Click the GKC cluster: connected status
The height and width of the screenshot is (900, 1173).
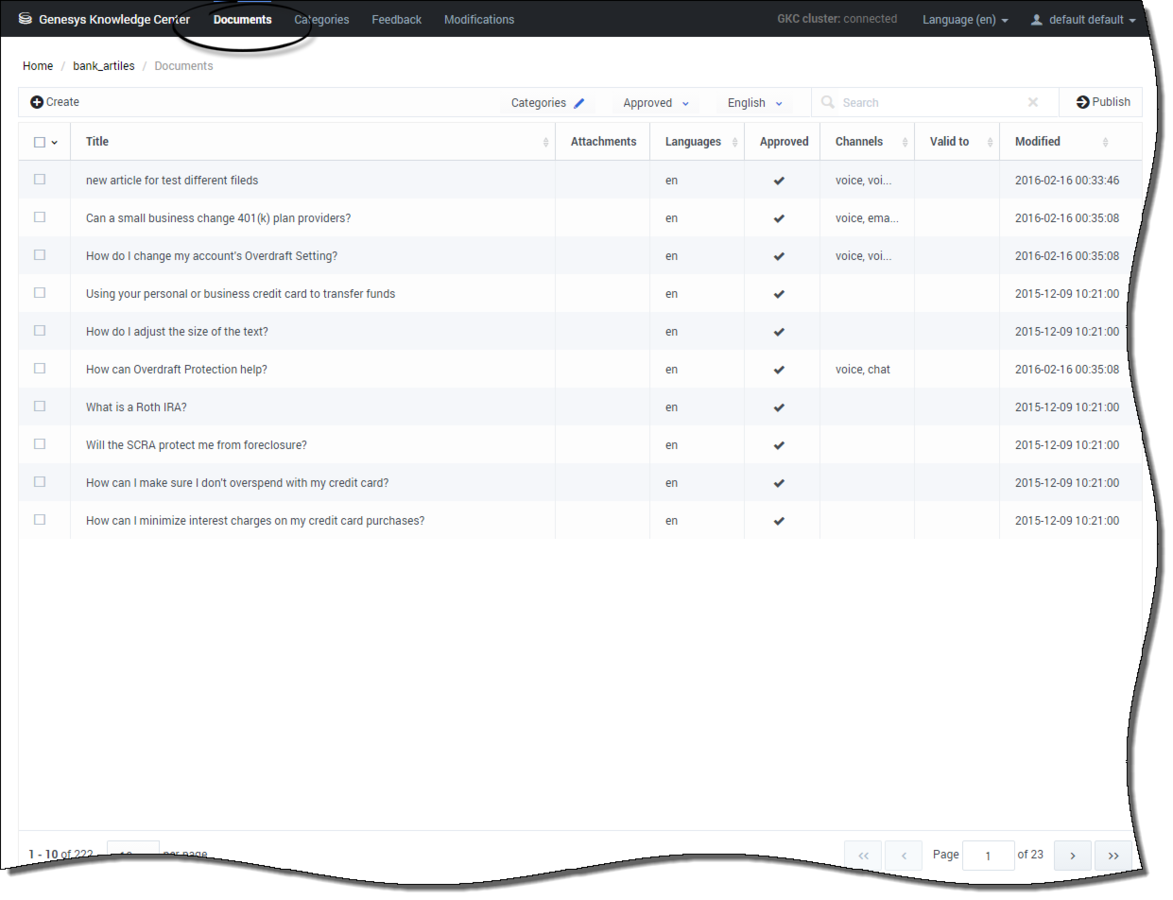tap(836, 19)
